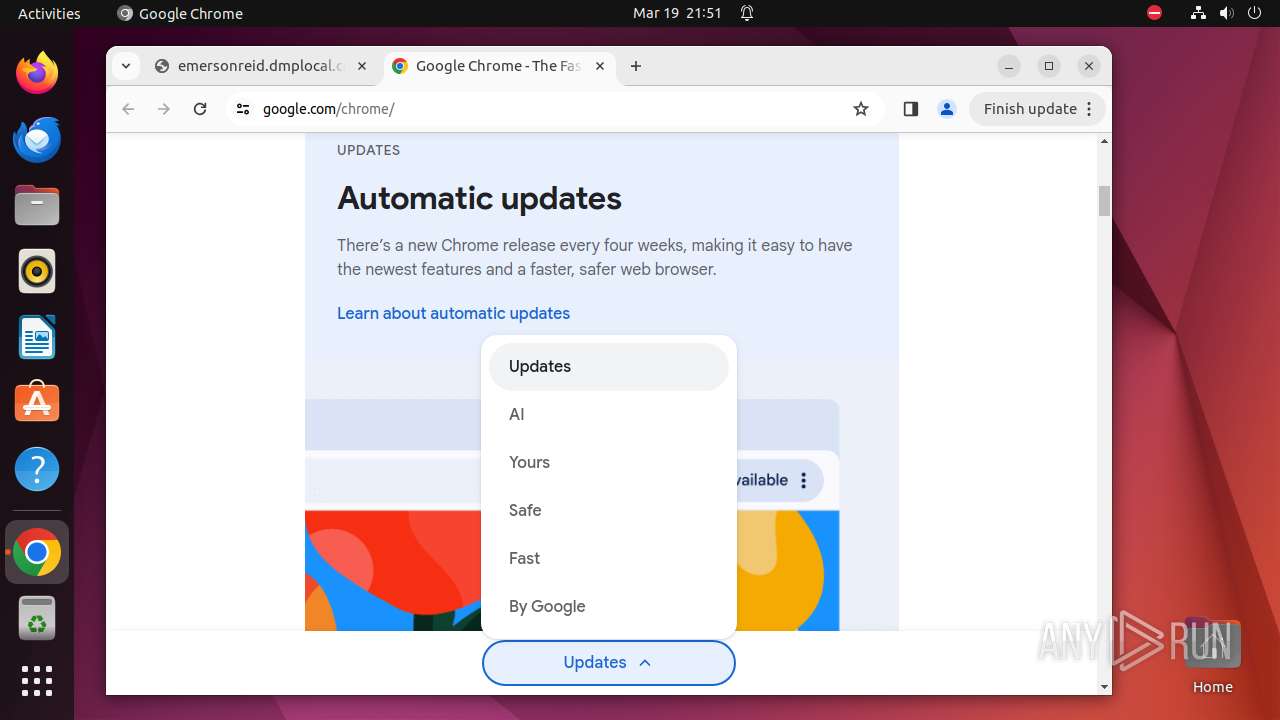This screenshot has width=1280, height=720.
Task: Open Firefox from the dock
Action: click(37, 73)
